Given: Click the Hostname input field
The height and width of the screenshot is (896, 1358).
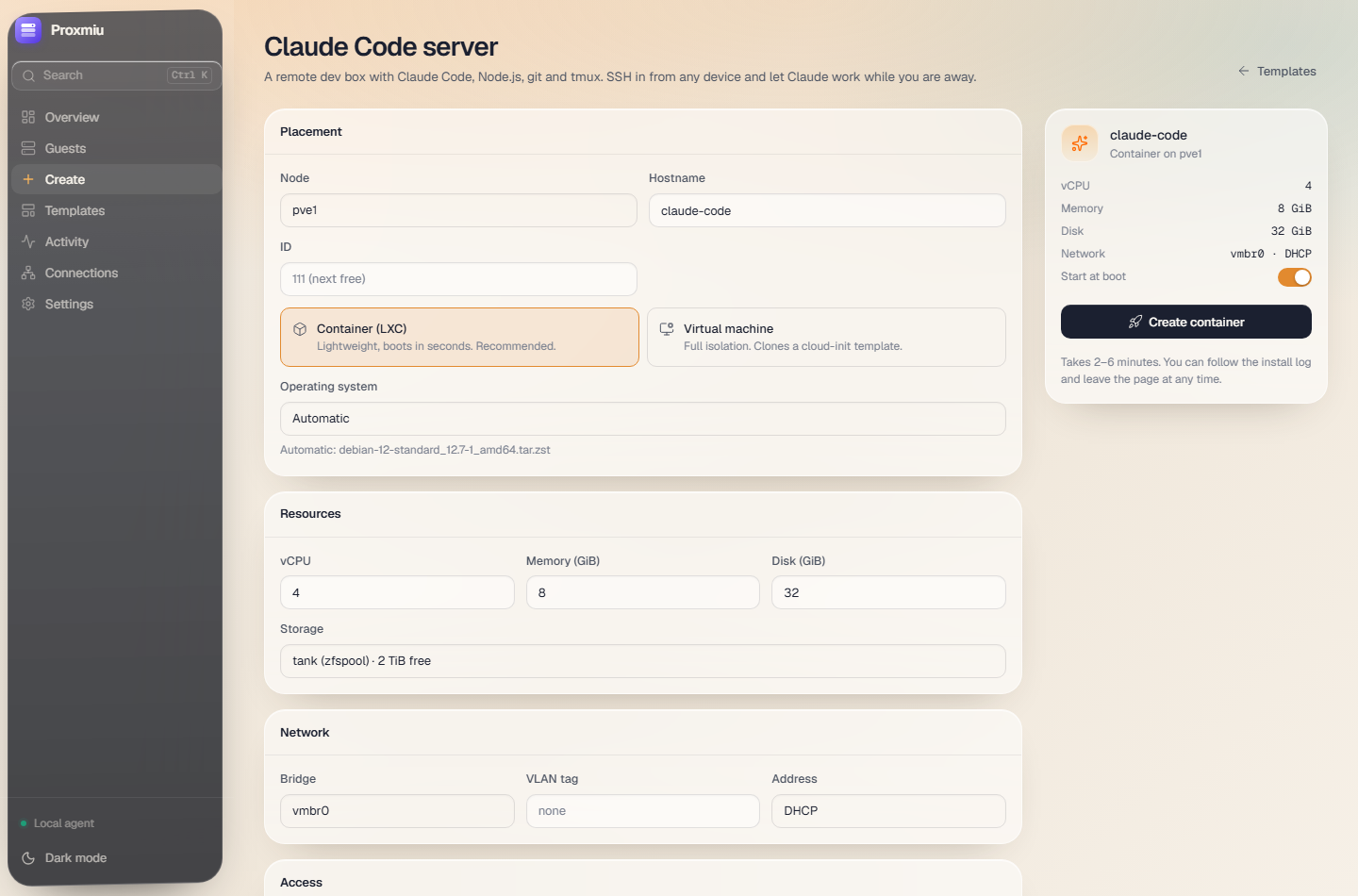Looking at the screenshot, I should point(827,210).
